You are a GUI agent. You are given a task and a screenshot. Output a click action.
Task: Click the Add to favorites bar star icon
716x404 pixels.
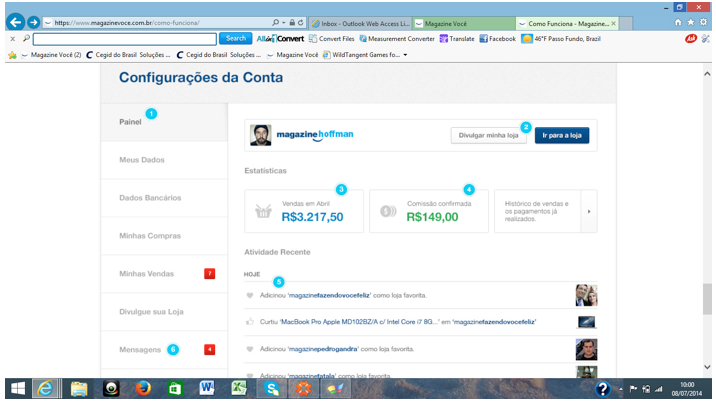pos(12,55)
